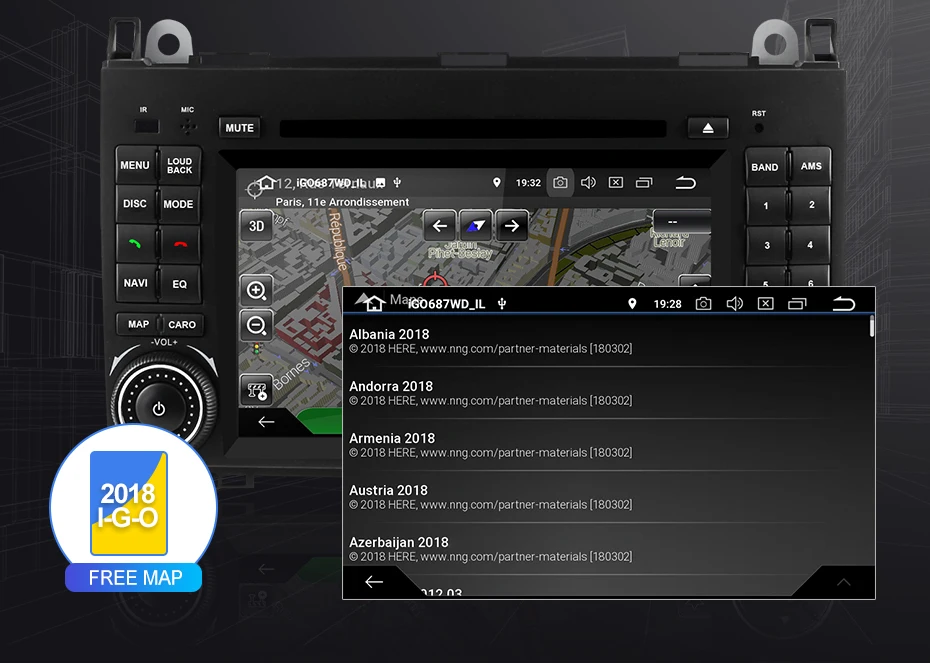Click volume icon in map status bar
Viewport: 930px width, 664px height.
[x=588, y=183]
